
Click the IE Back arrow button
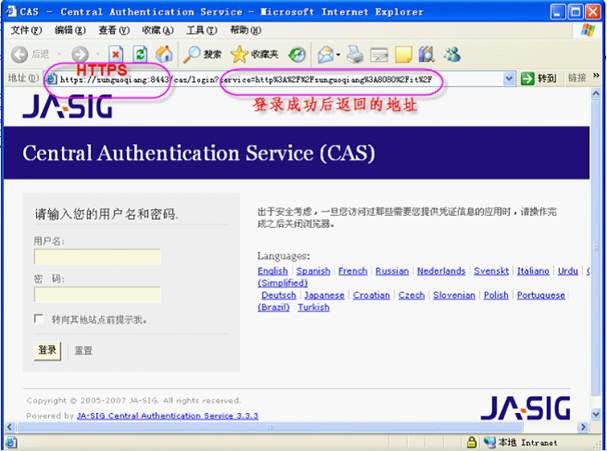tap(19, 55)
